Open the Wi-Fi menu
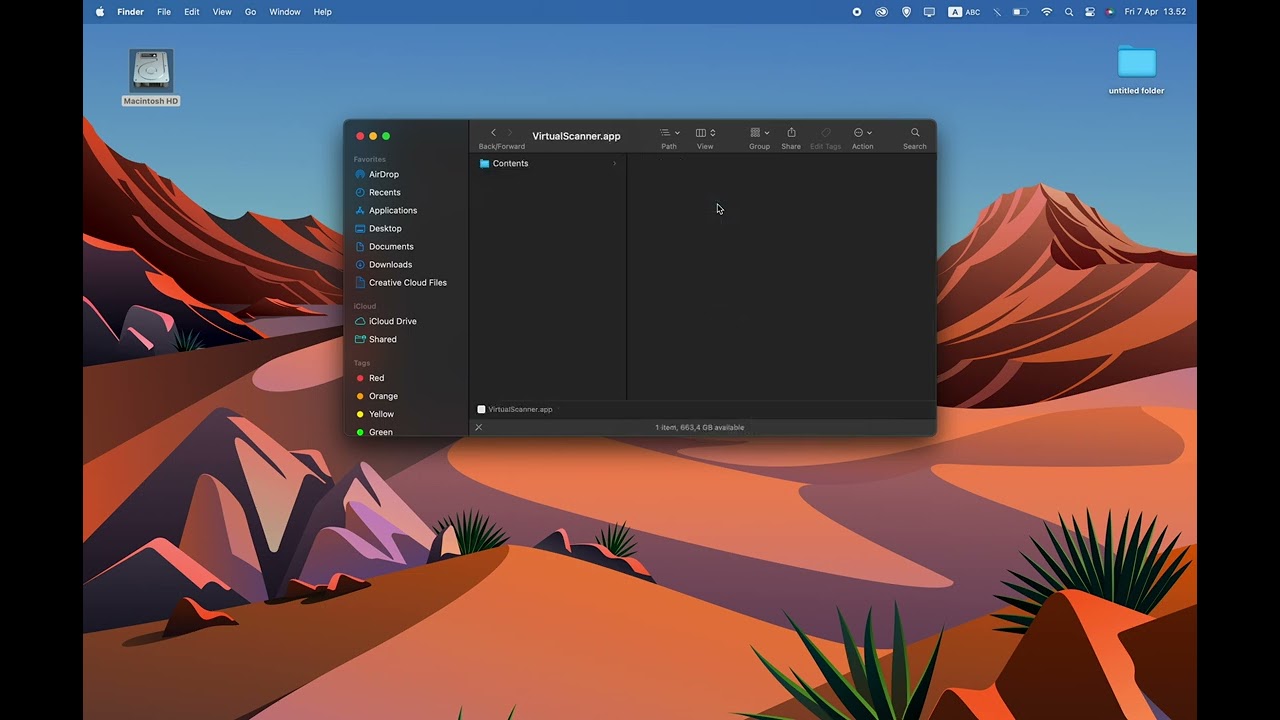Image resolution: width=1280 pixels, height=720 pixels. point(1046,12)
